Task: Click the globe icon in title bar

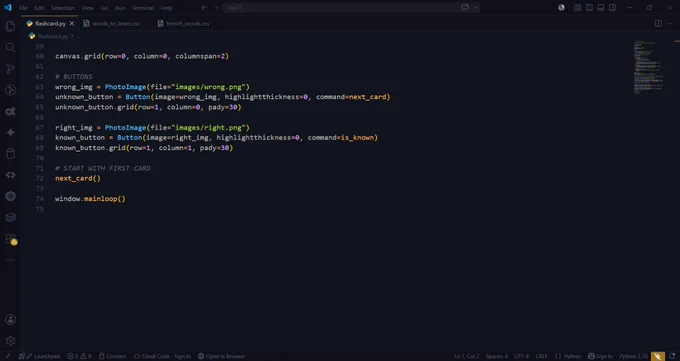Action: click(561, 7)
